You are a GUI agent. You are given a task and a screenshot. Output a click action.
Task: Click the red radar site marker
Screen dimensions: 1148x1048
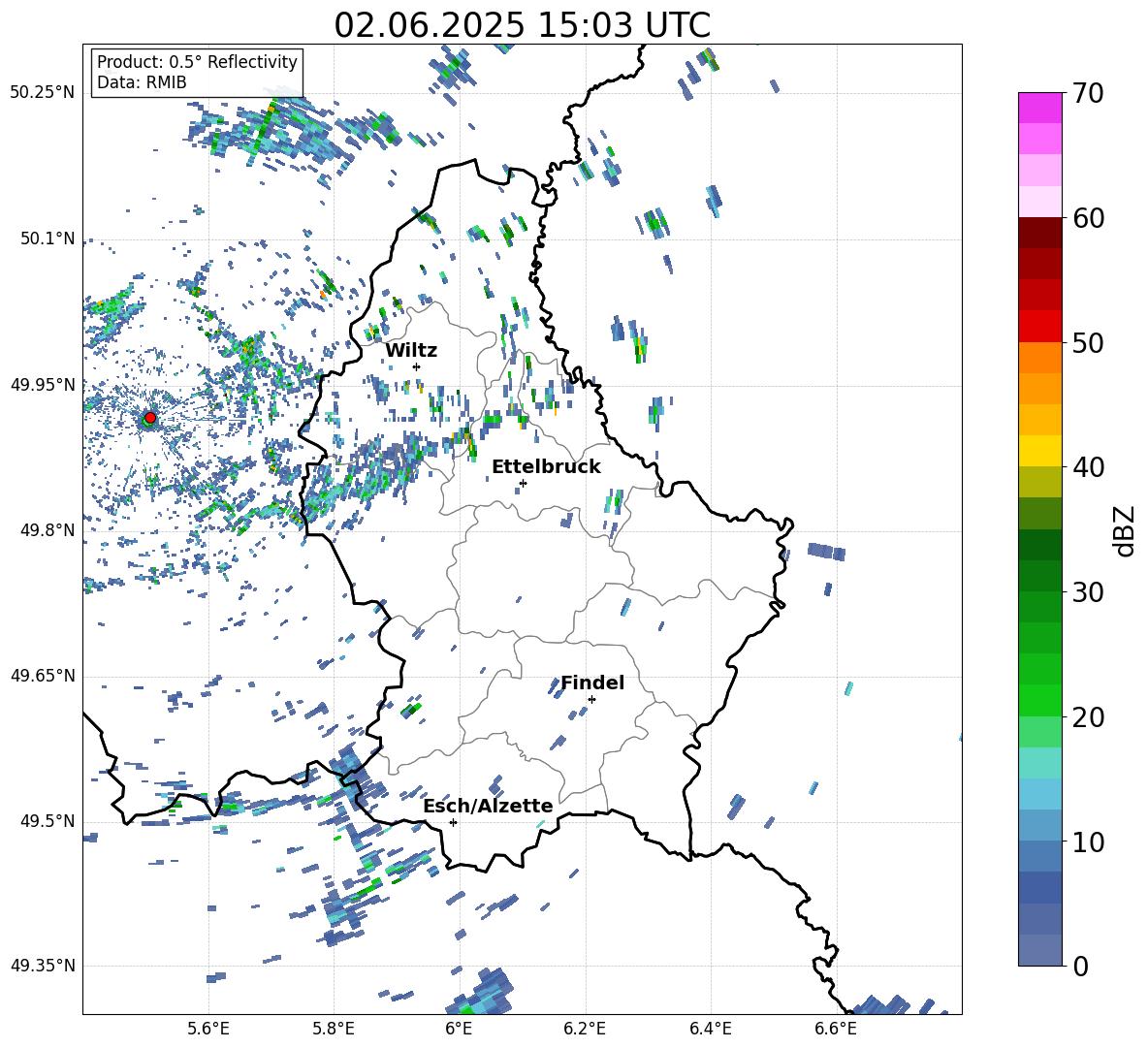click(150, 418)
